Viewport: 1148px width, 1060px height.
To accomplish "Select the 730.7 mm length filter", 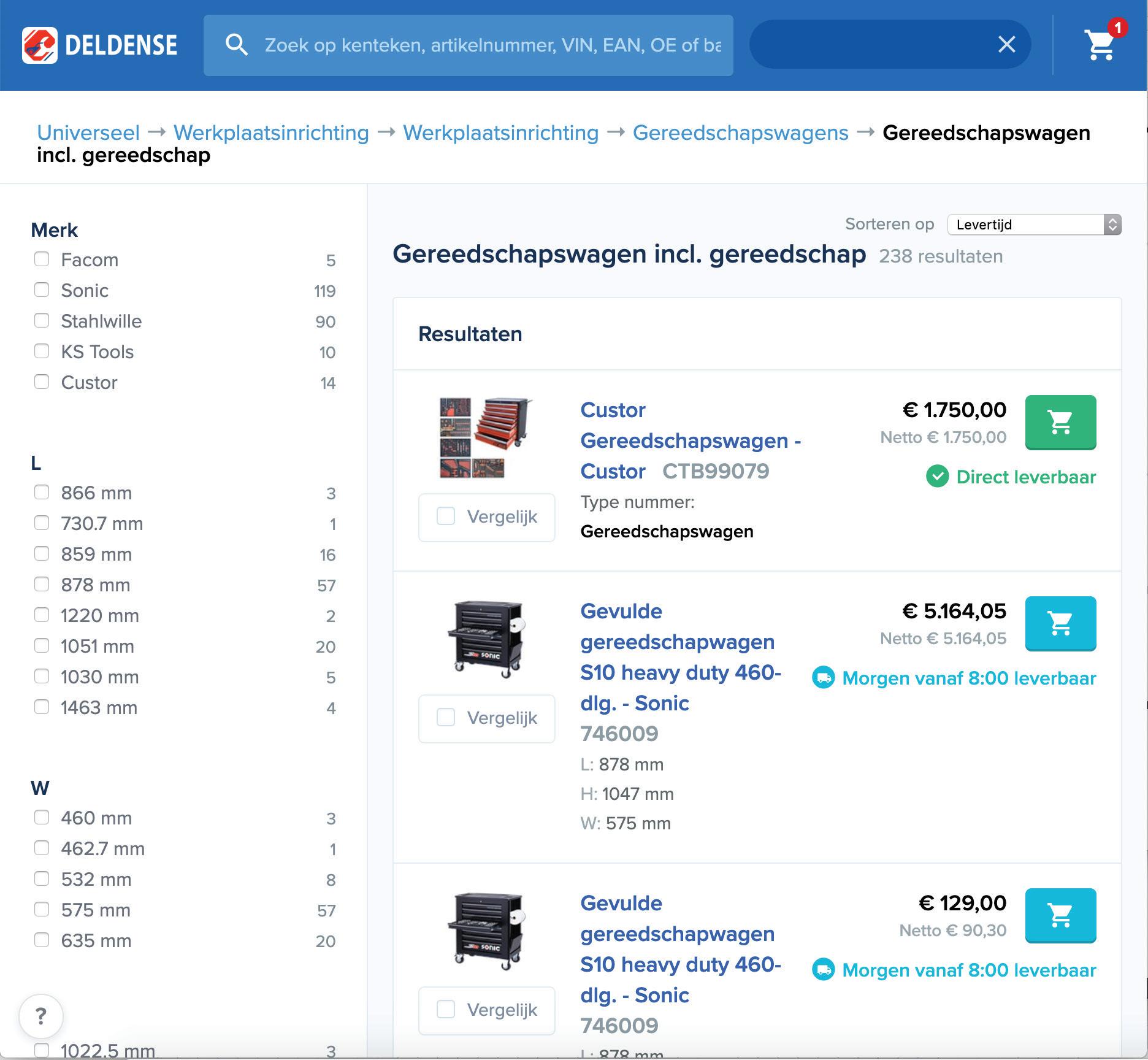I will click(x=42, y=523).
